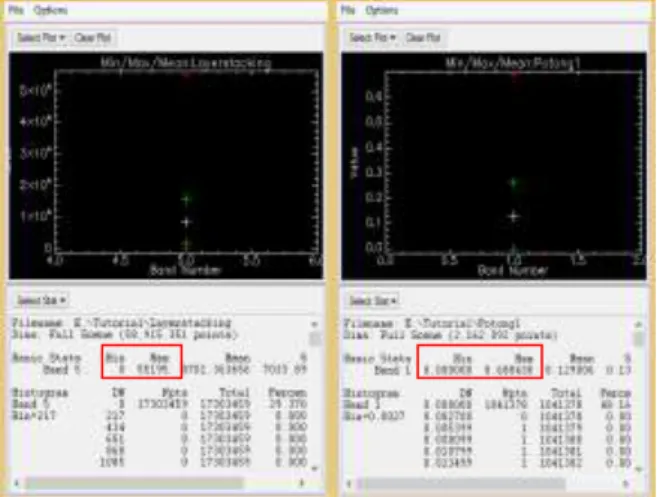Expand Select Stat dropdown in Potong1 window

pyautogui.click(x=373, y=301)
